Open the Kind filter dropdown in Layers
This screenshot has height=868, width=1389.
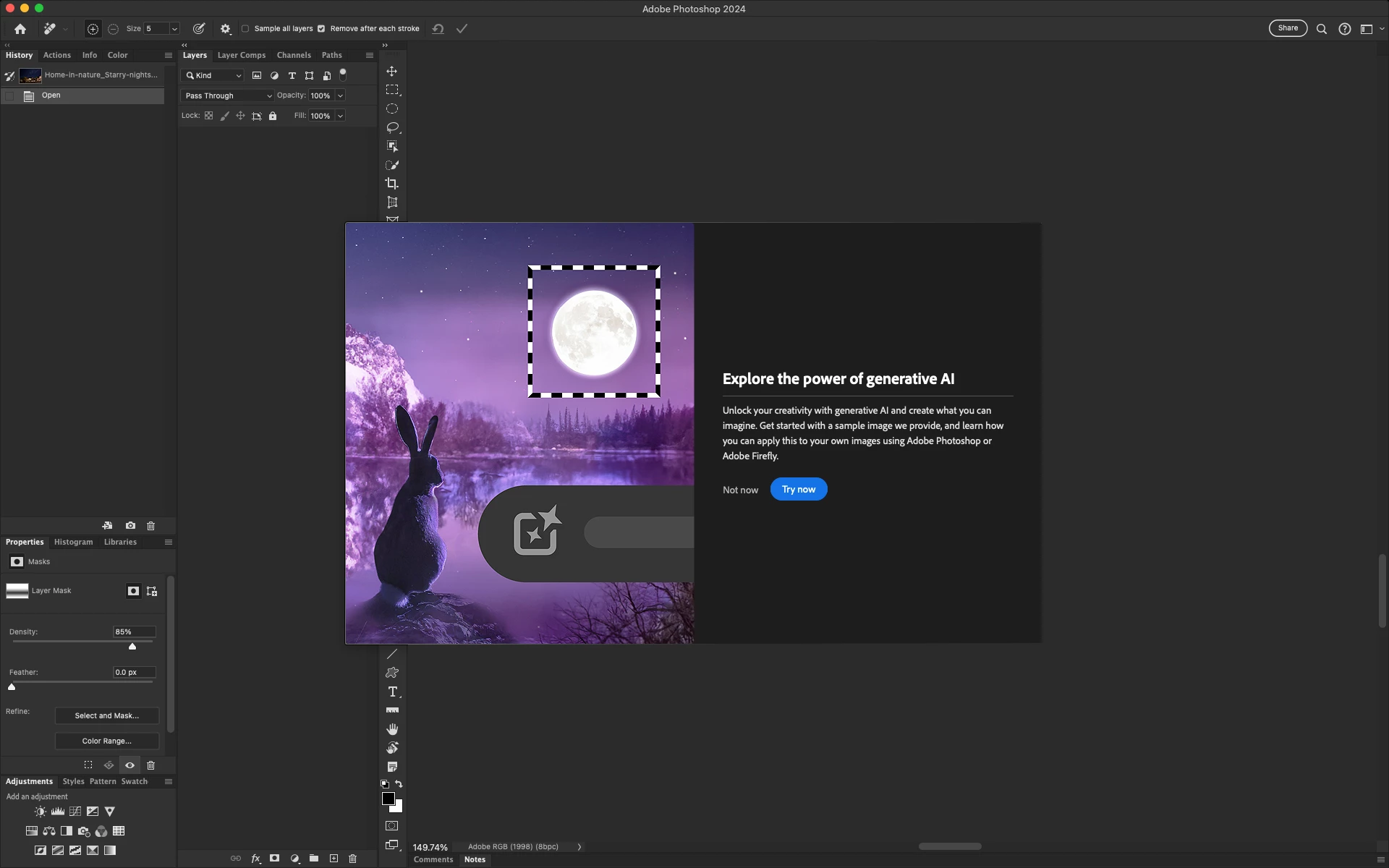(x=213, y=75)
